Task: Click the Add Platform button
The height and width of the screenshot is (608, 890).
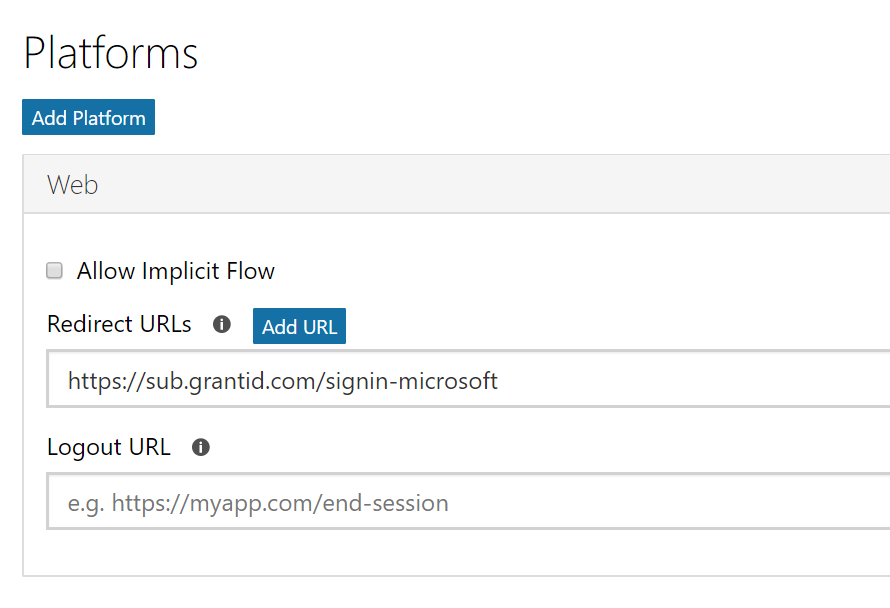Action: [88, 118]
